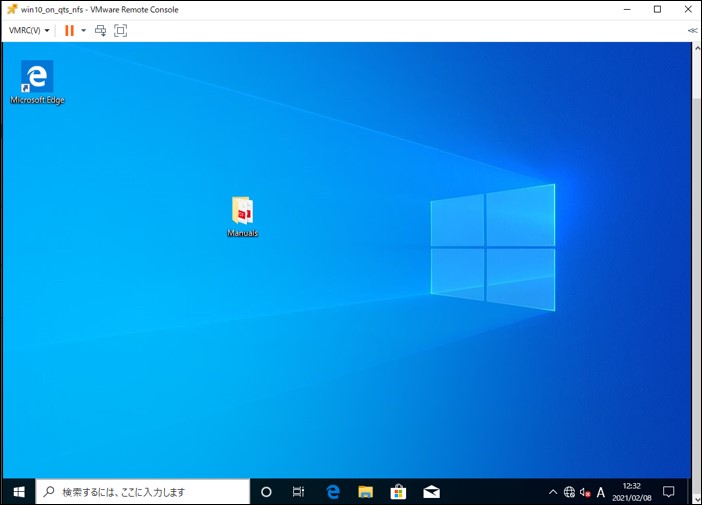Expand the power options dropdown arrow

click(84, 30)
